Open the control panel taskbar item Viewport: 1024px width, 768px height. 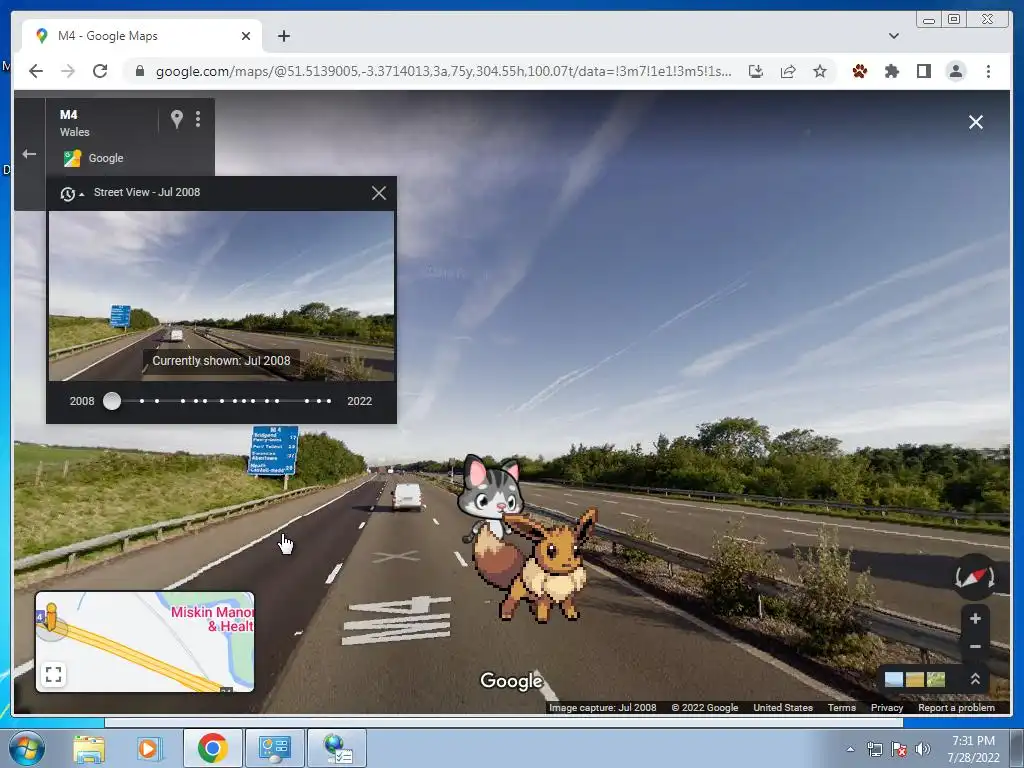pos(275,748)
